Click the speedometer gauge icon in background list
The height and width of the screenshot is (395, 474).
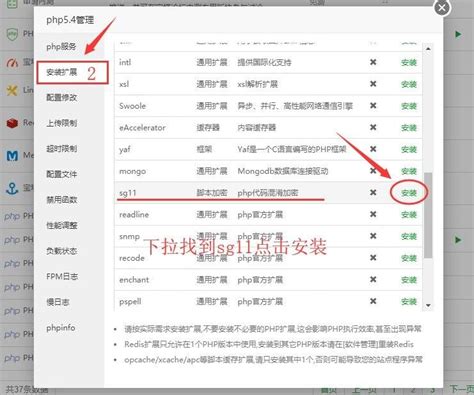pos(12,62)
